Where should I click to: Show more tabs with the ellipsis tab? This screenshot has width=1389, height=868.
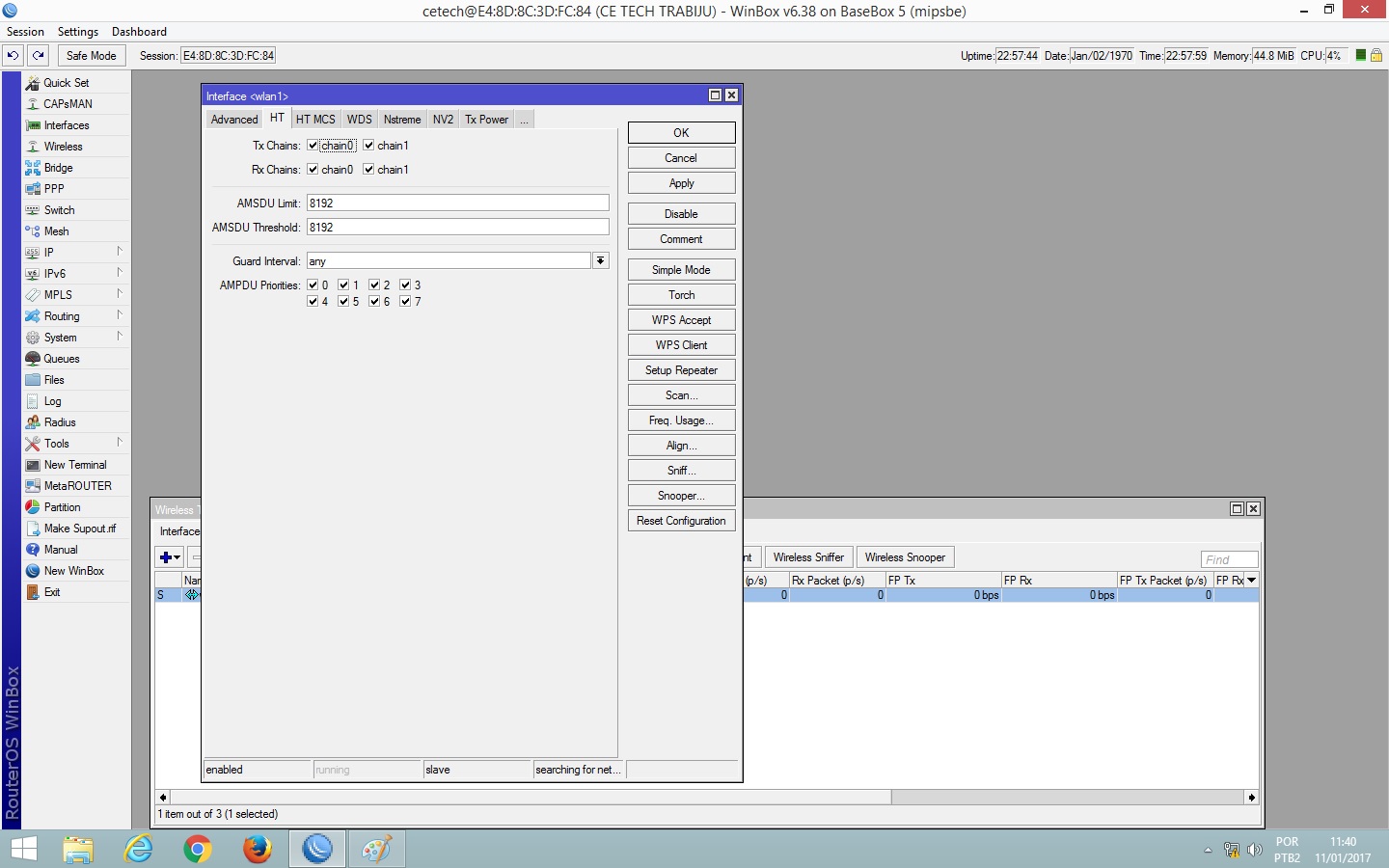click(525, 120)
